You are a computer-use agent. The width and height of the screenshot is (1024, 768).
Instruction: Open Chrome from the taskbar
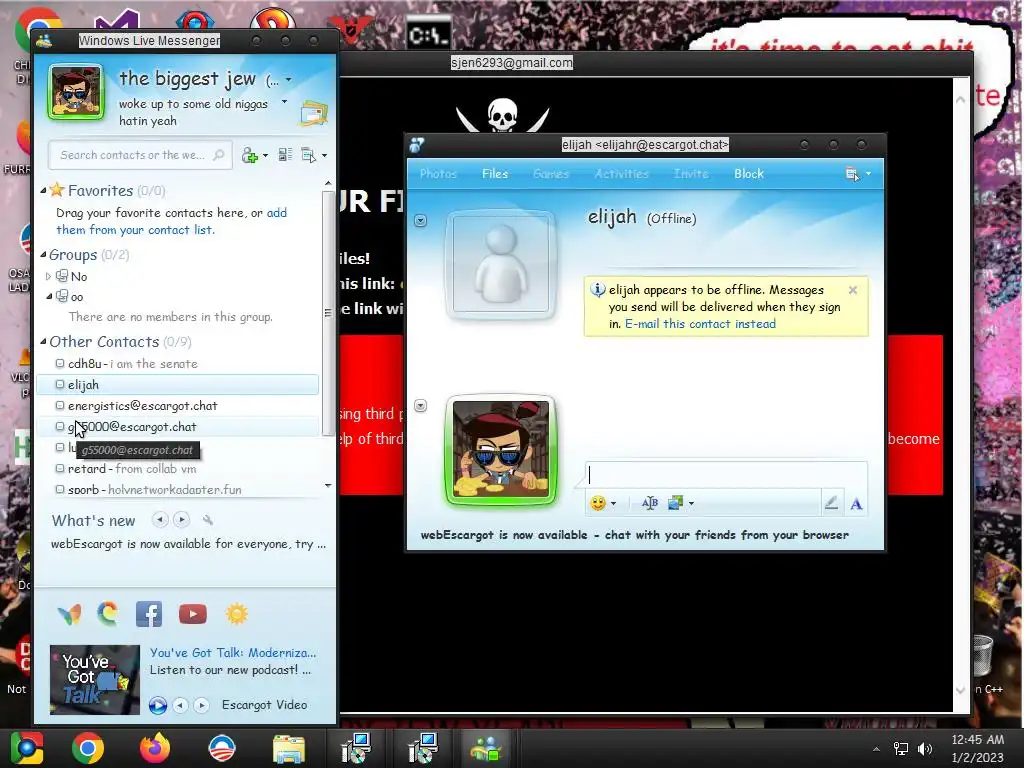click(x=88, y=748)
